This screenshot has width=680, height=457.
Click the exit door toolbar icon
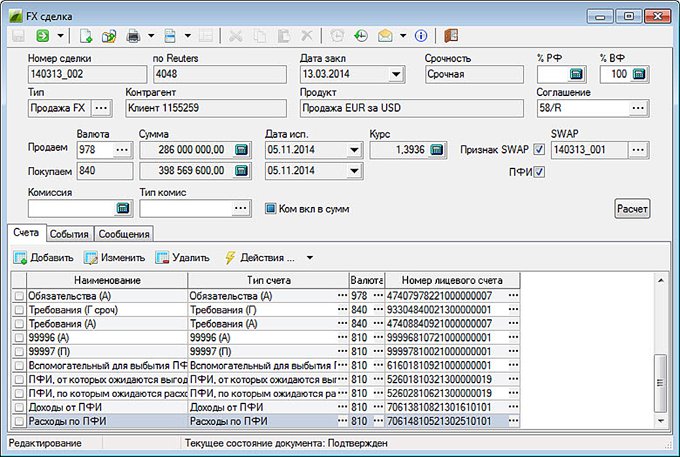[x=451, y=36]
